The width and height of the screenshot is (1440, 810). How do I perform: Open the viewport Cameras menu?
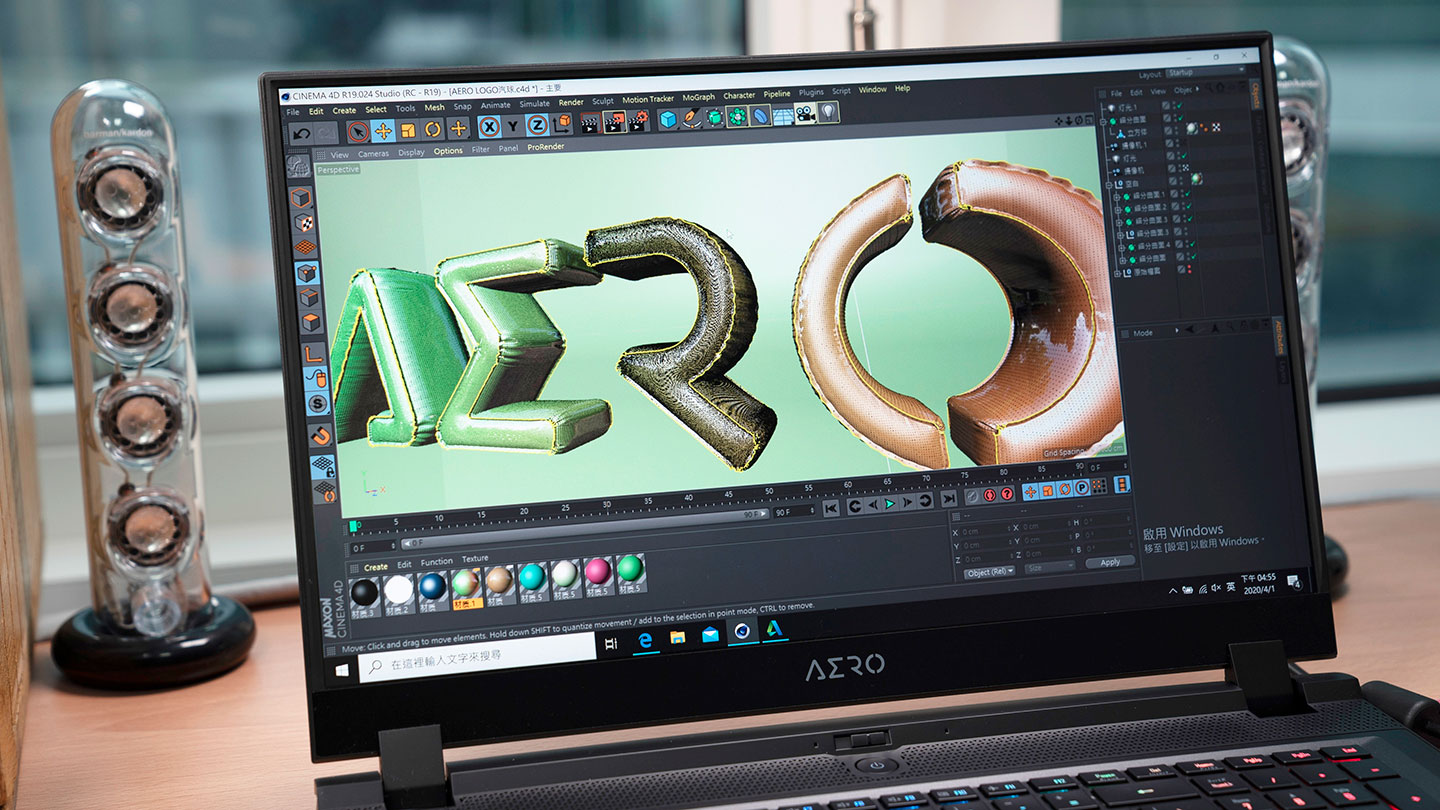(373, 154)
